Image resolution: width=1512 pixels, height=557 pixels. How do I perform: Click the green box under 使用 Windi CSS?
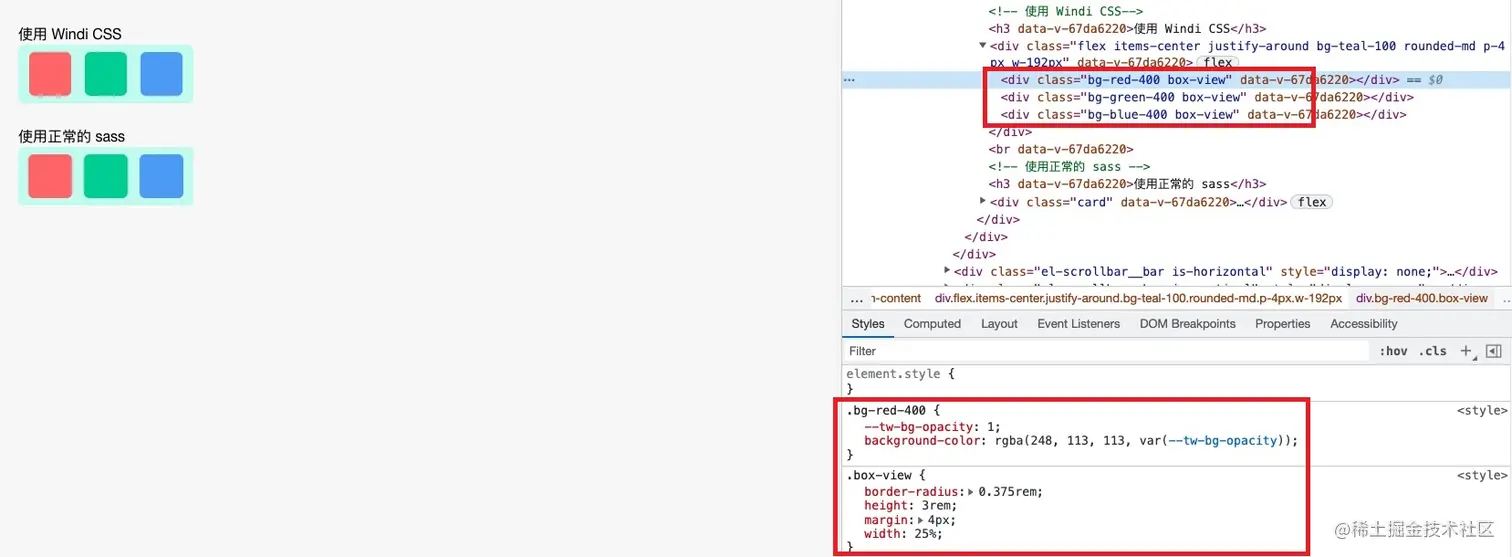105,74
